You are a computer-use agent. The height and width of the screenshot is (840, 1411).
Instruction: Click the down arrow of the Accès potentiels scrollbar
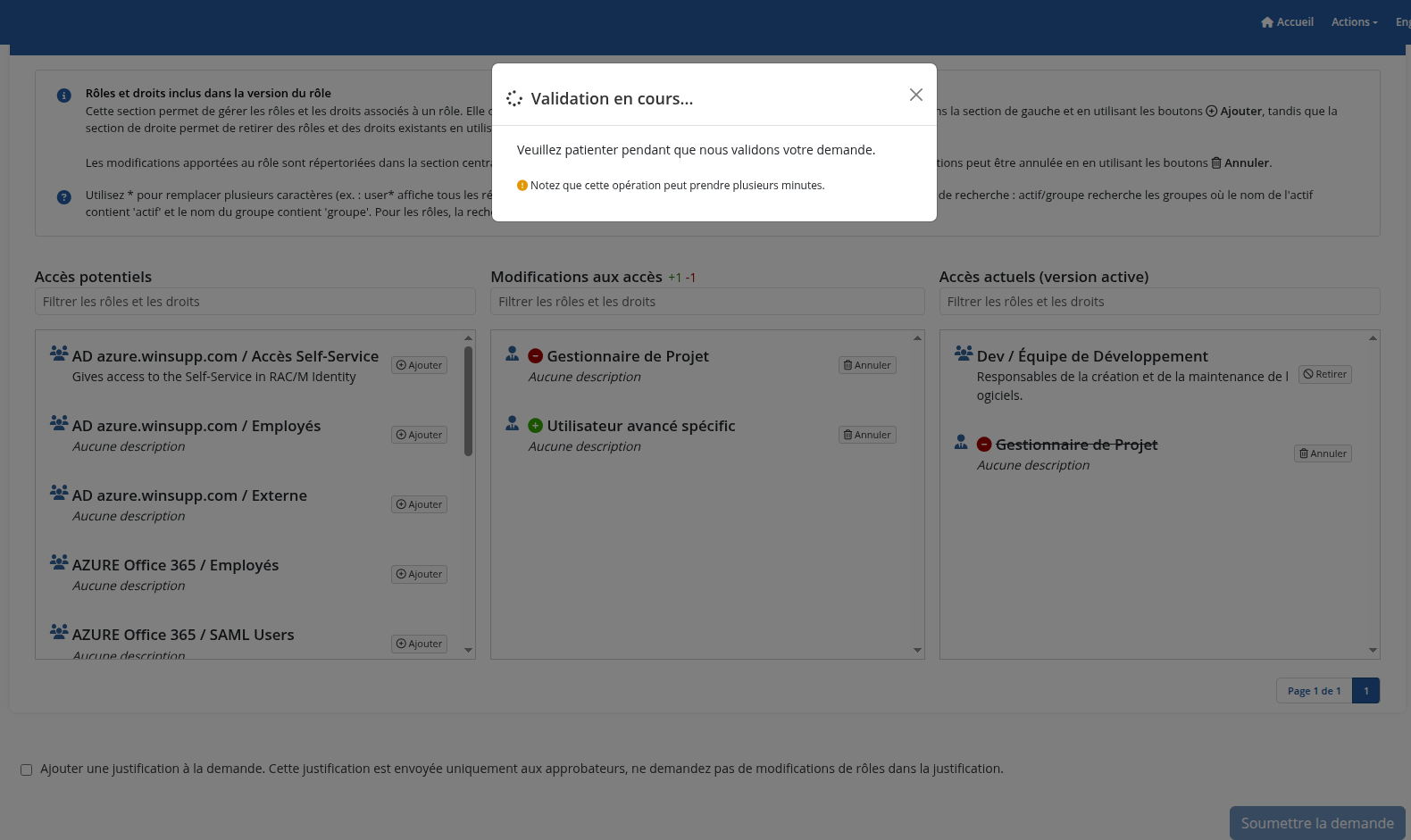[x=468, y=651]
